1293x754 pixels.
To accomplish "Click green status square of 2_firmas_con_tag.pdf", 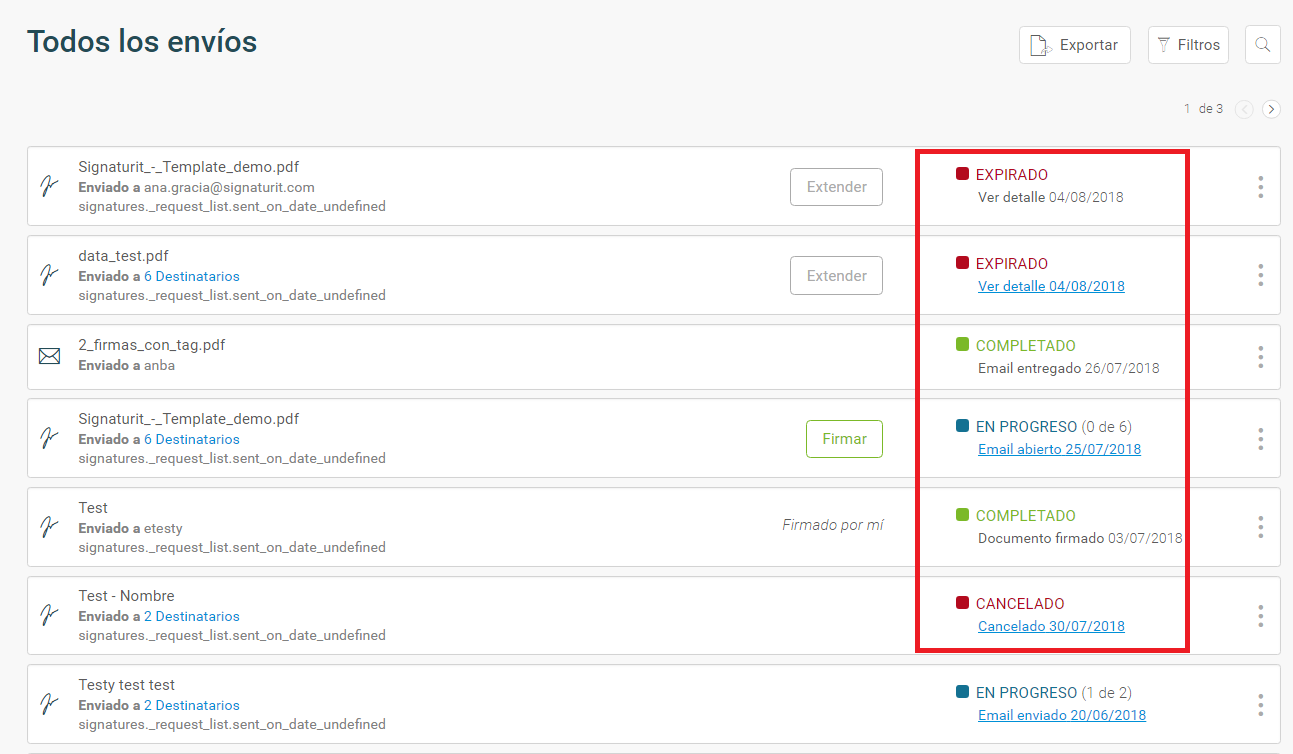I will 962,344.
